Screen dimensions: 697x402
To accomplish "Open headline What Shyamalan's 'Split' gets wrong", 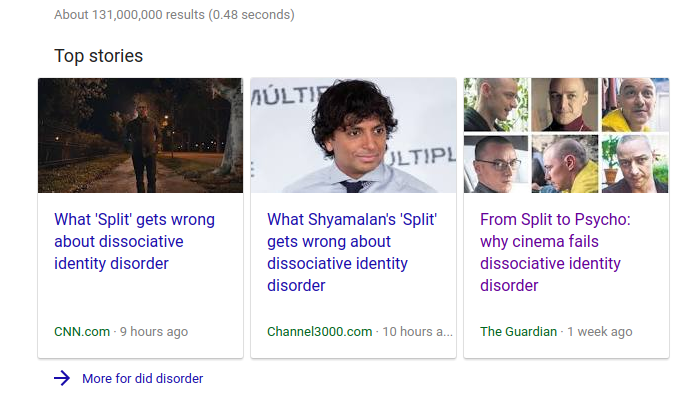I will pos(351,252).
